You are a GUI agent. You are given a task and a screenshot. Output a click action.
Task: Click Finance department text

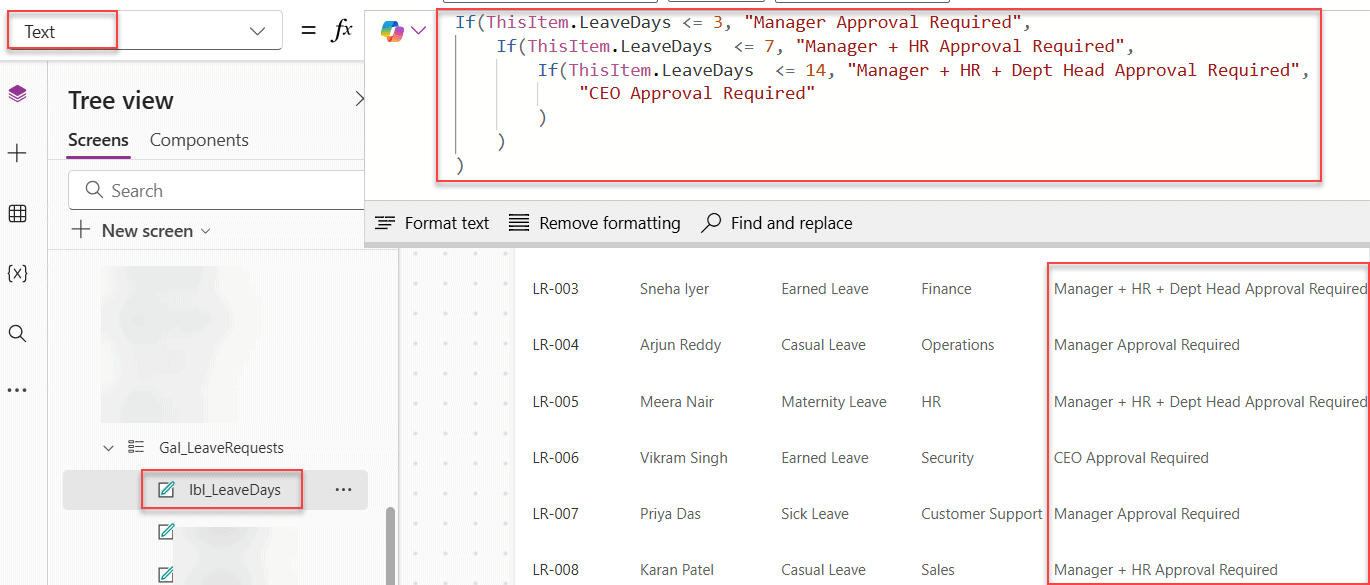(x=947, y=289)
